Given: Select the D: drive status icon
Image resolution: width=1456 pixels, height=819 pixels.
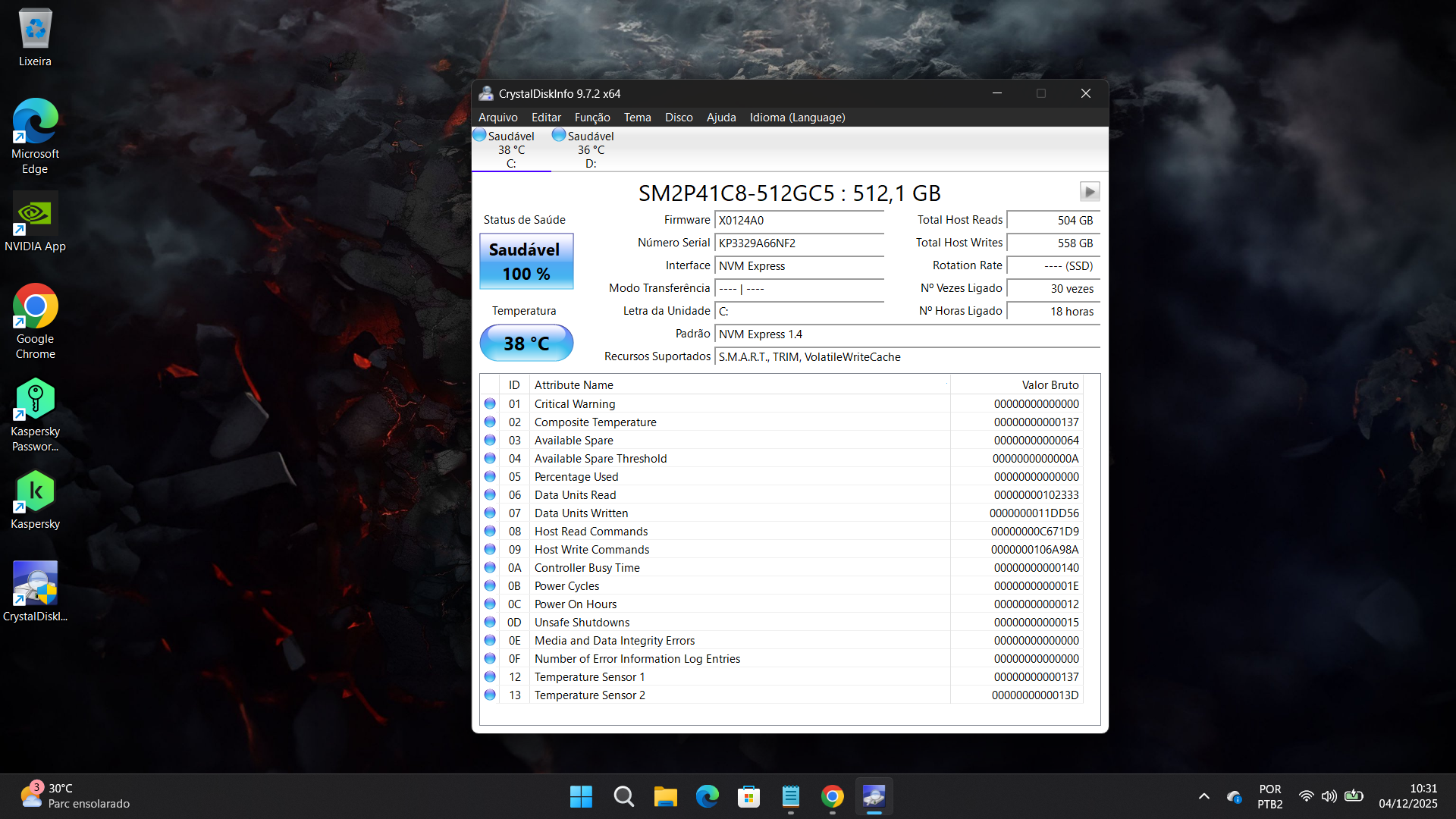Looking at the screenshot, I should pyautogui.click(x=559, y=135).
